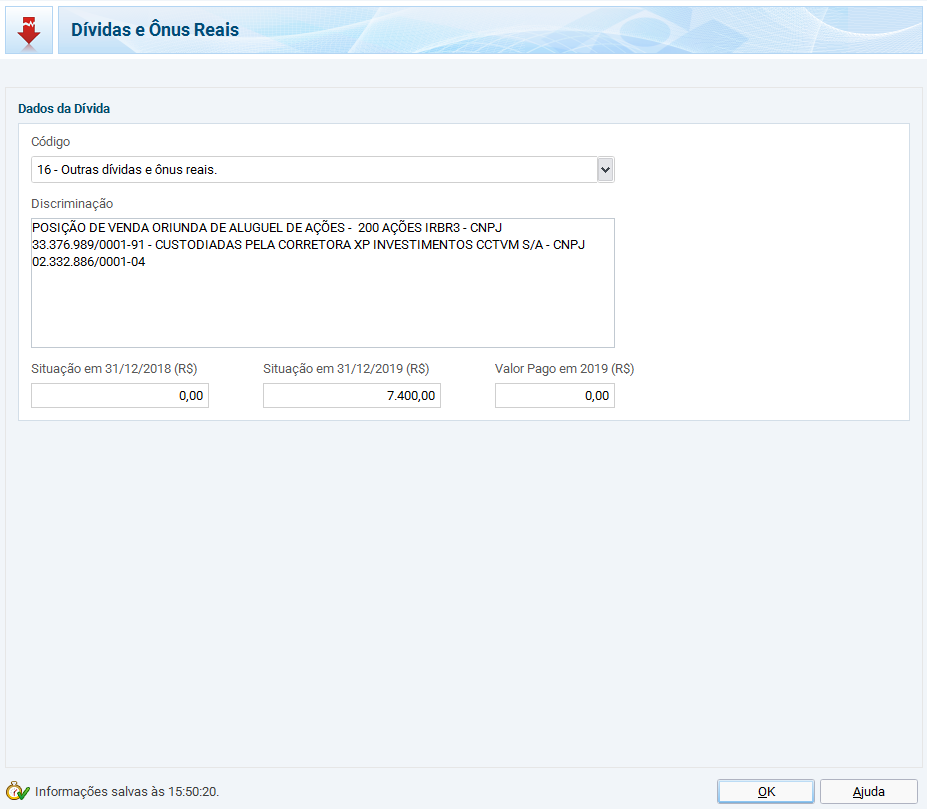927x809 pixels.
Task: Open the '16 - Outras dívidas e ônus reais' combo box
Action: [312, 170]
